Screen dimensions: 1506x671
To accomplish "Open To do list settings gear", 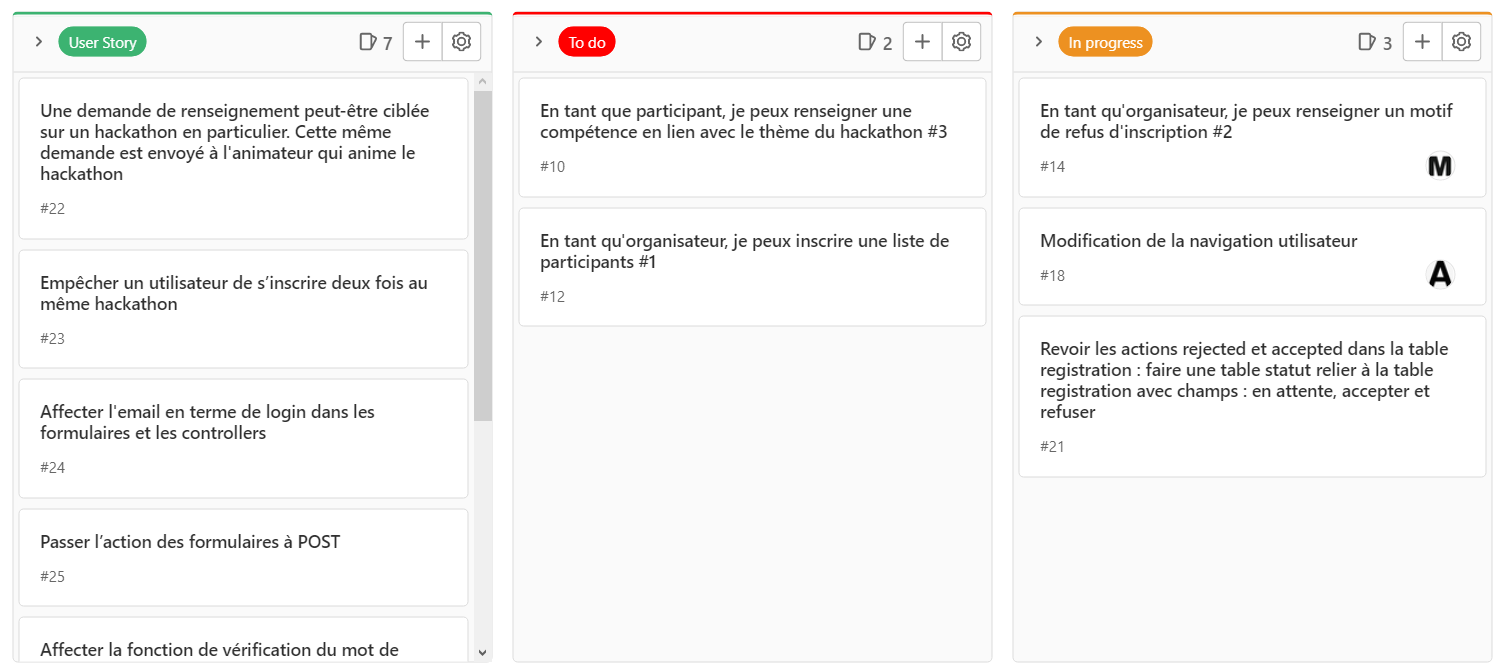I will click(961, 42).
